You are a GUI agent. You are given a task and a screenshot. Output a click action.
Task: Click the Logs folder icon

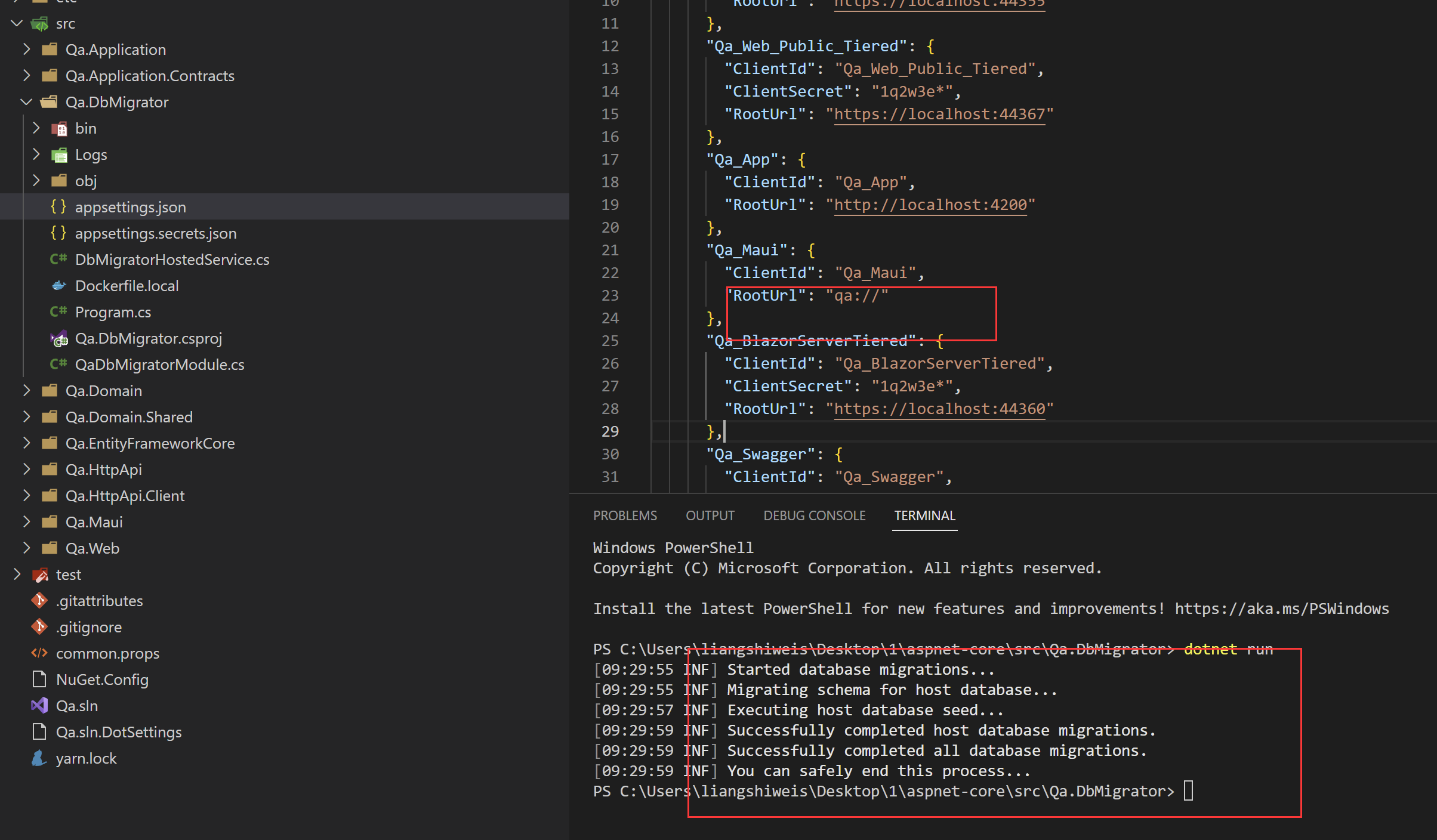(59, 155)
